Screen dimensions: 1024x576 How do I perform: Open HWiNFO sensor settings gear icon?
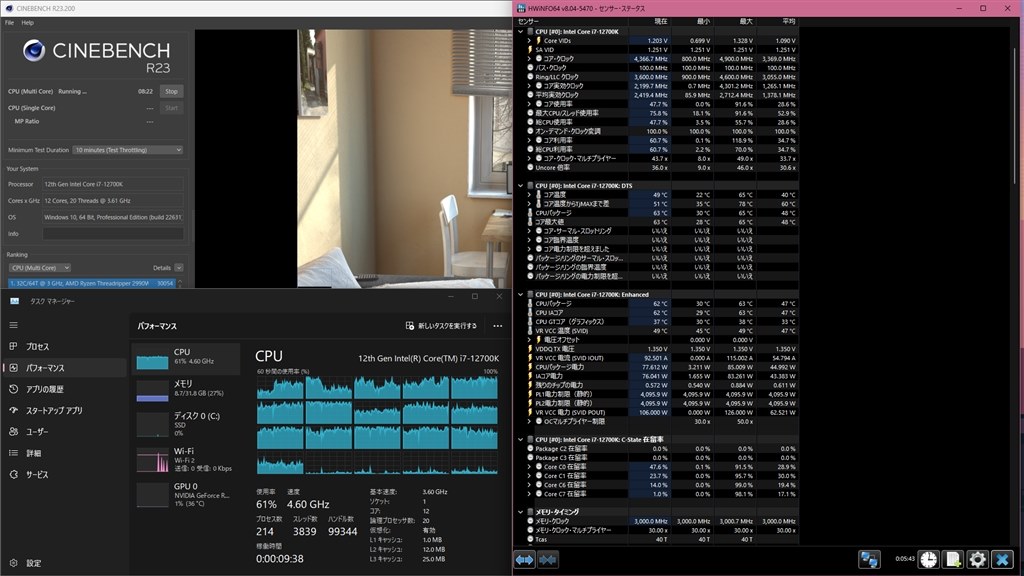978,559
